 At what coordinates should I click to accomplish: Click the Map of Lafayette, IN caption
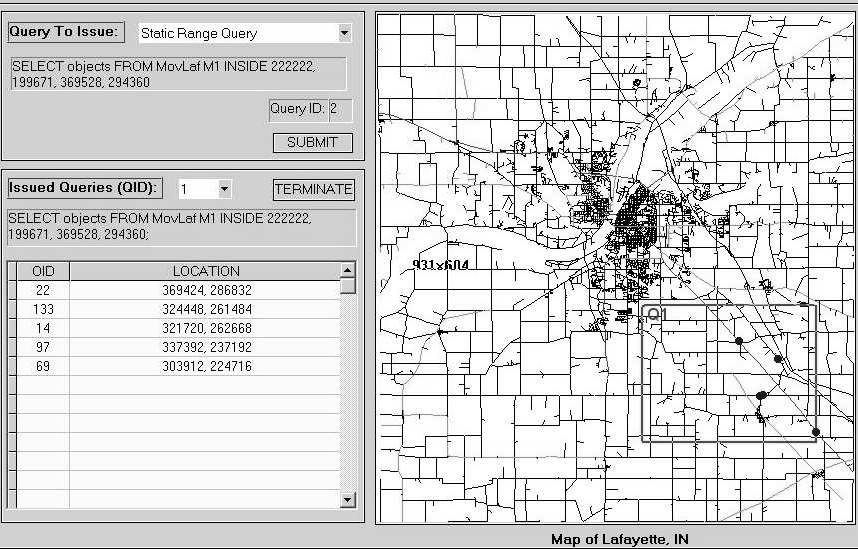619,540
